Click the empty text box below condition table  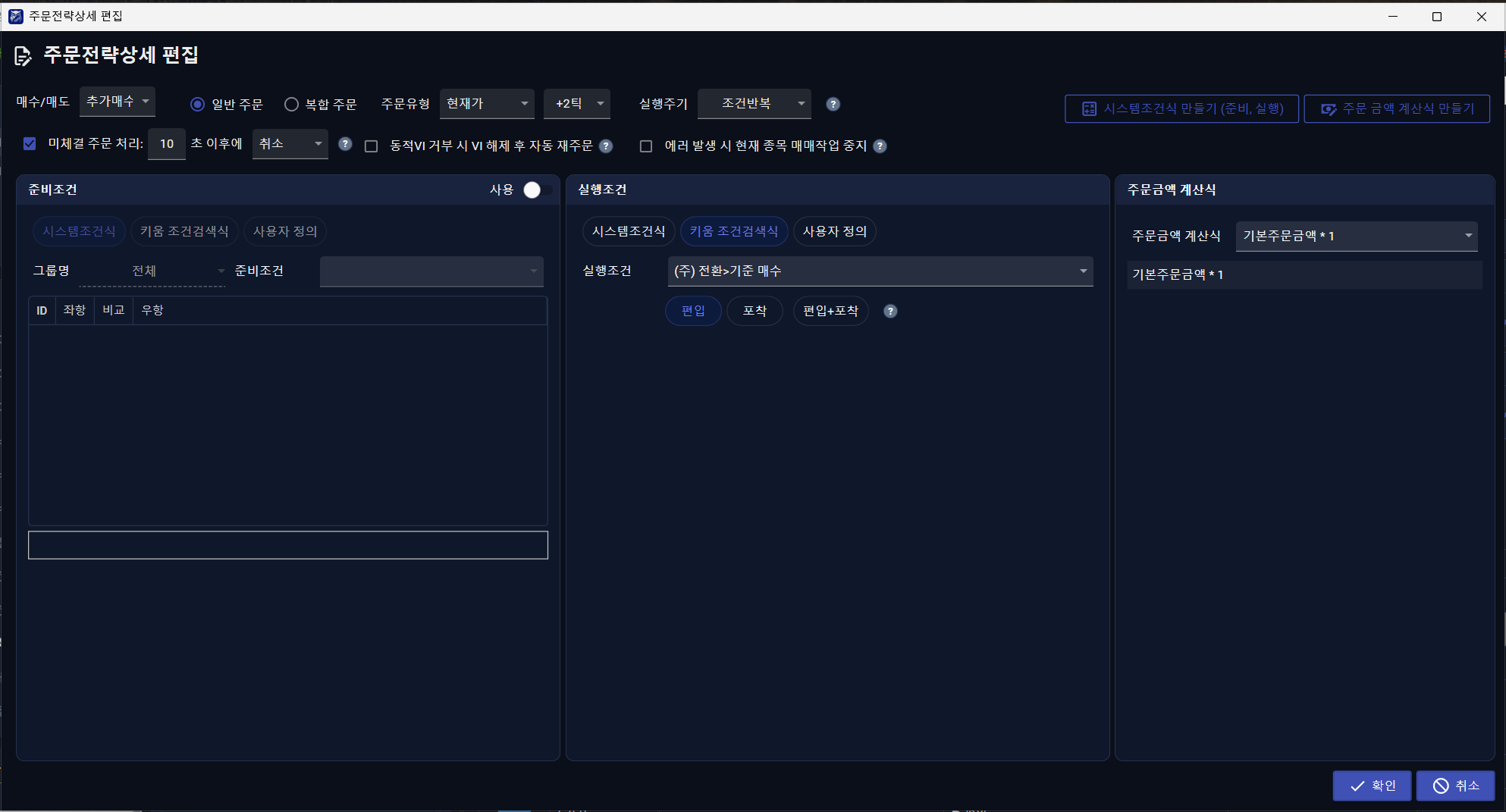pos(288,545)
